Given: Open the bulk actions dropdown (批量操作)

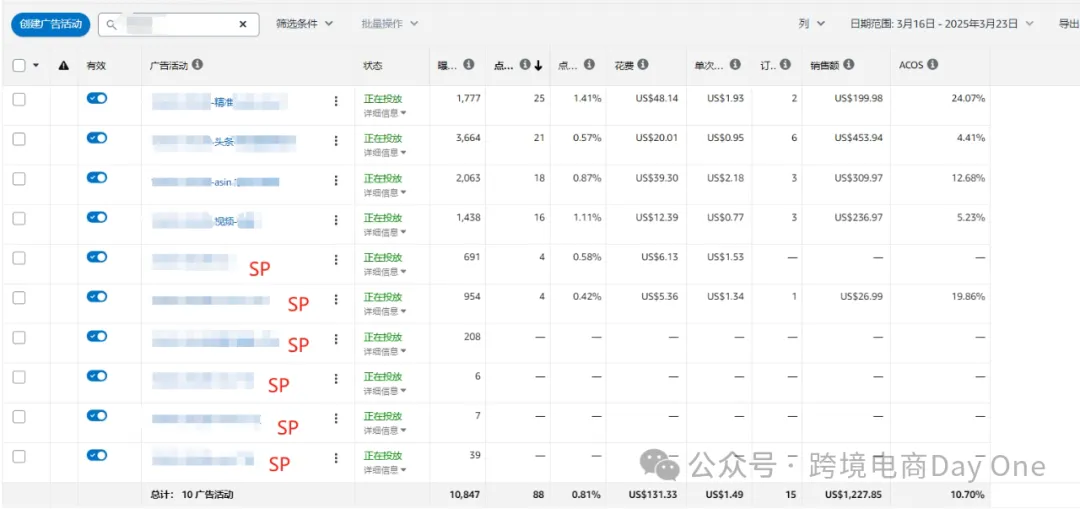Looking at the screenshot, I should pos(390,23).
